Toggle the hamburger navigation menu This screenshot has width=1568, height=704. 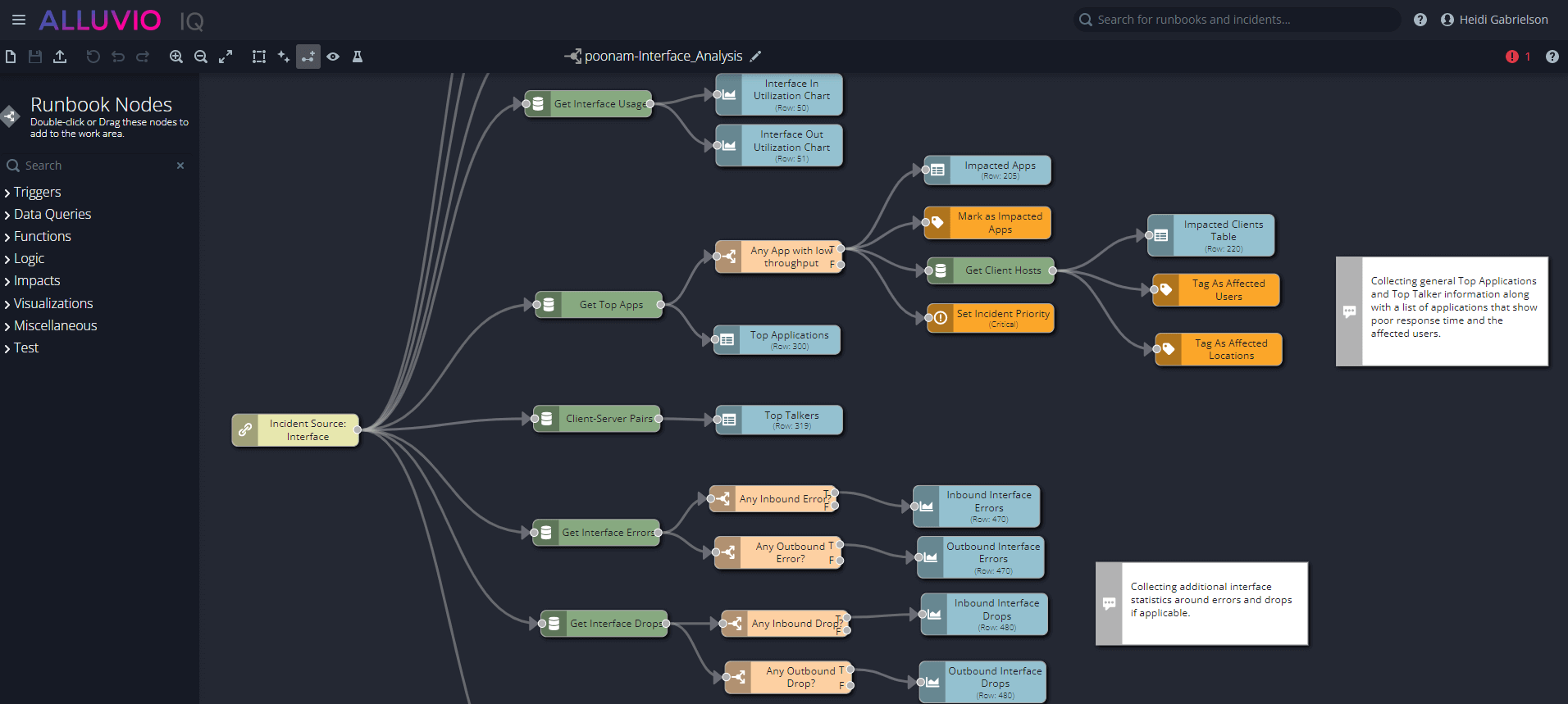[18, 20]
